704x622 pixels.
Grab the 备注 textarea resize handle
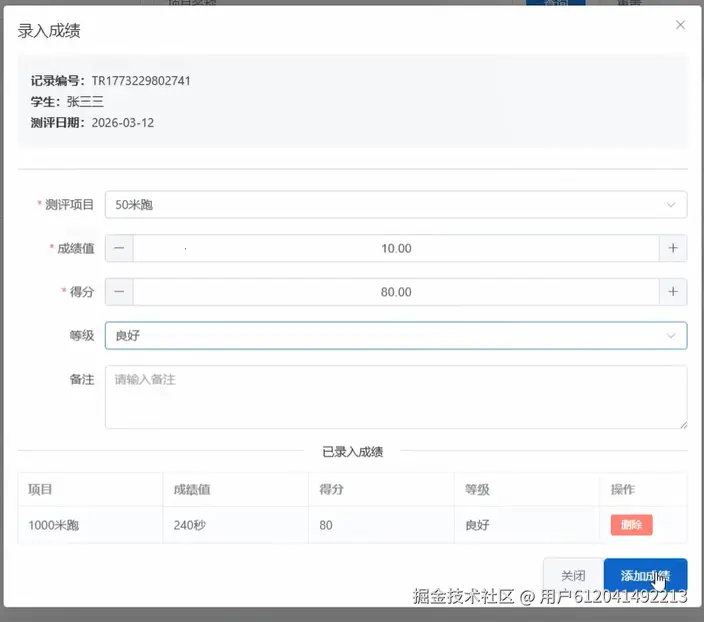coord(683,425)
